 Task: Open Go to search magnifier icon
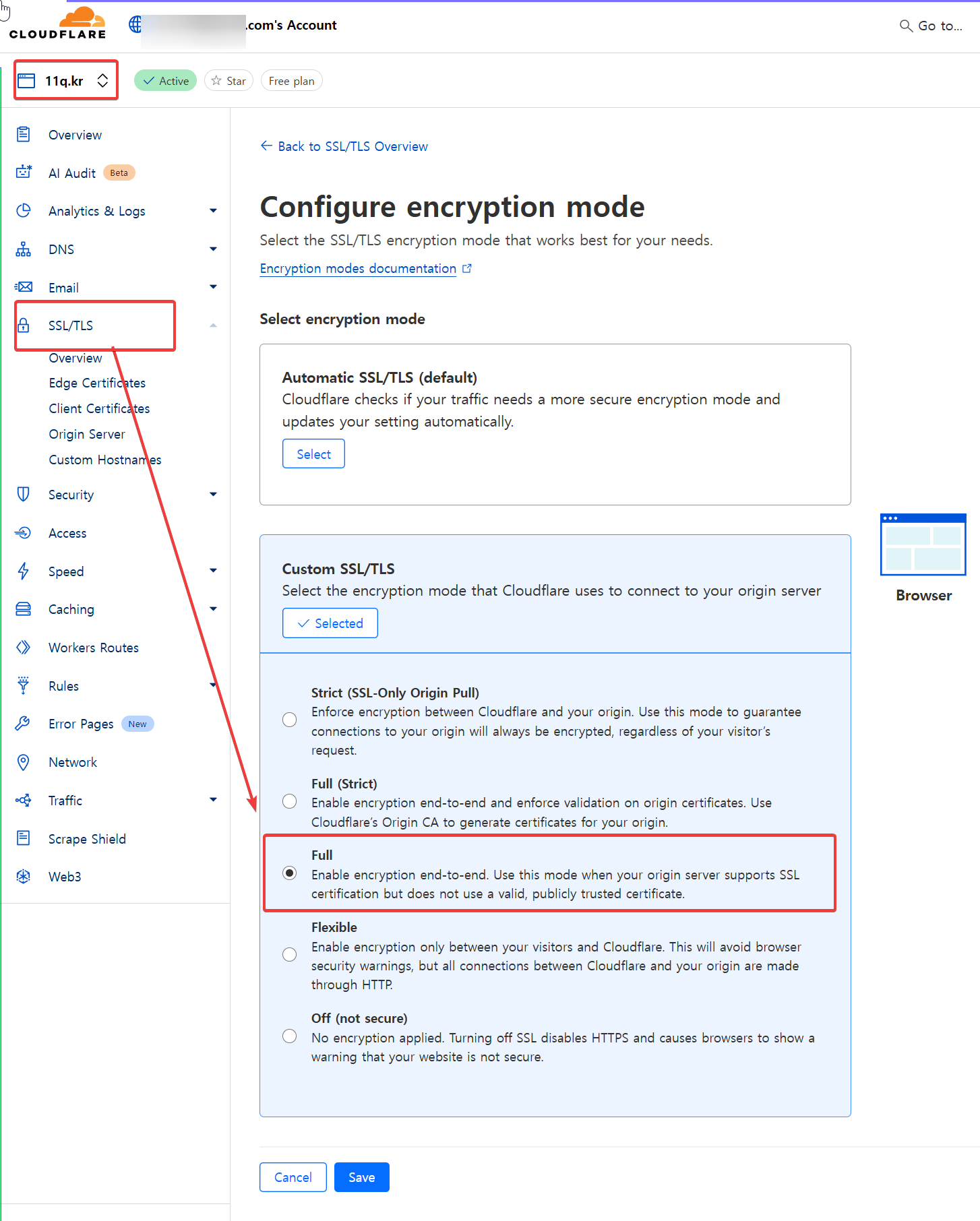click(x=906, y=26)
